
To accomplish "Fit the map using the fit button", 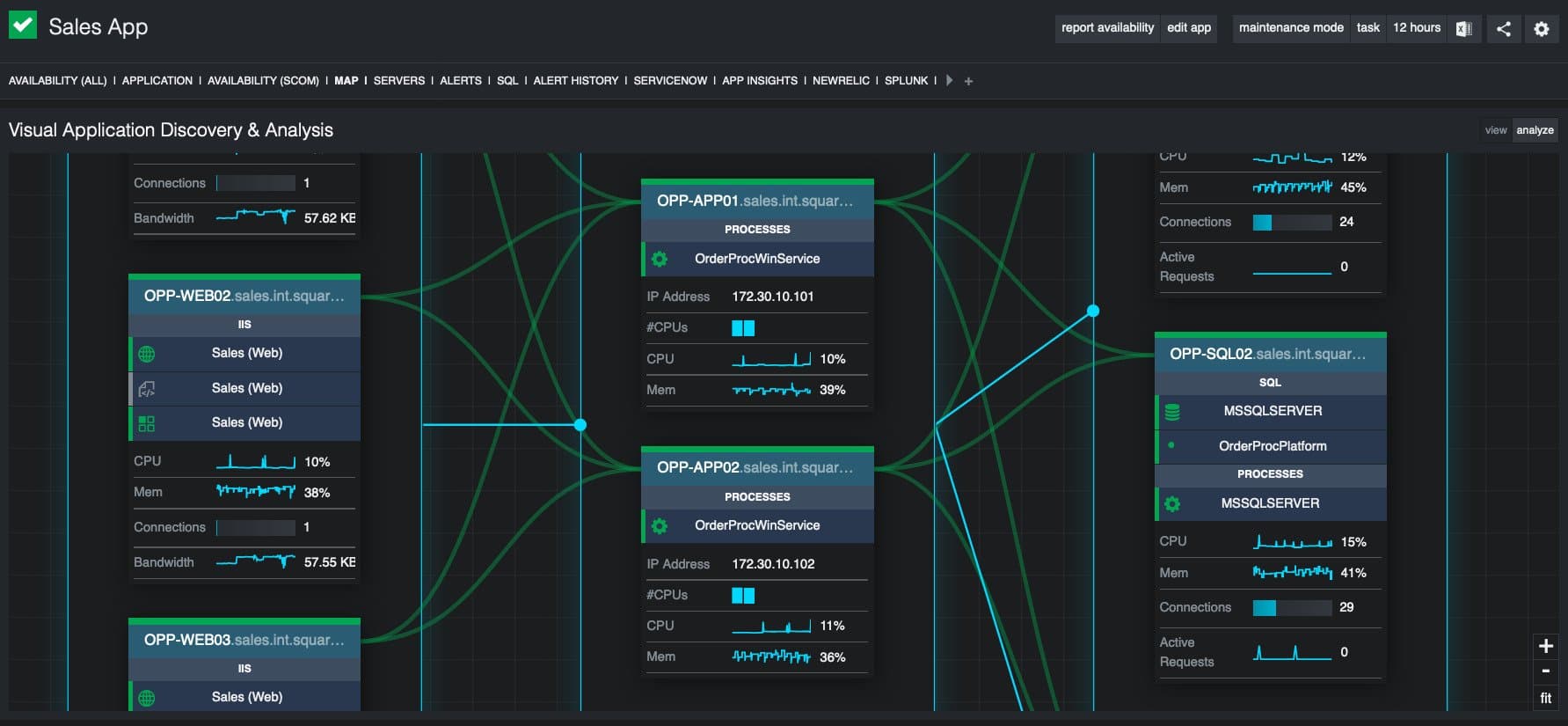I will (x=1545, y=698).
